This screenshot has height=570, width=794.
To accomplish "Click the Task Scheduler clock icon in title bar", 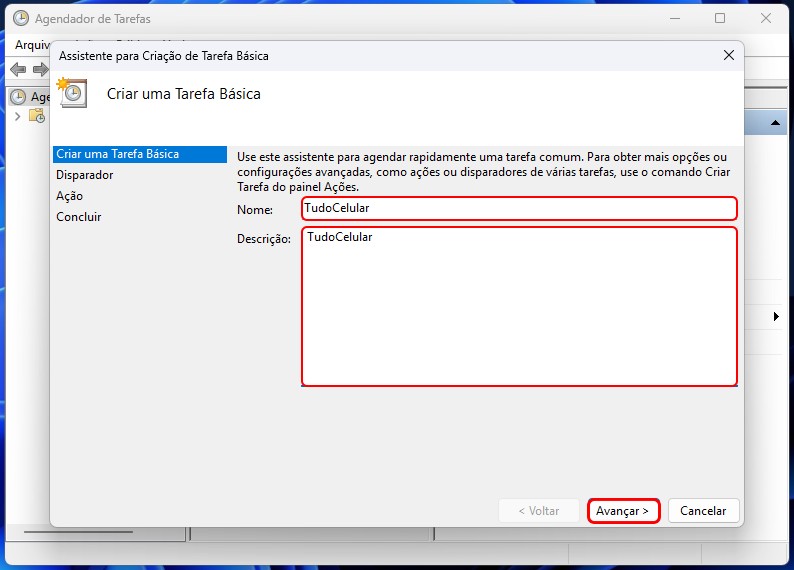I will point(20,18).
